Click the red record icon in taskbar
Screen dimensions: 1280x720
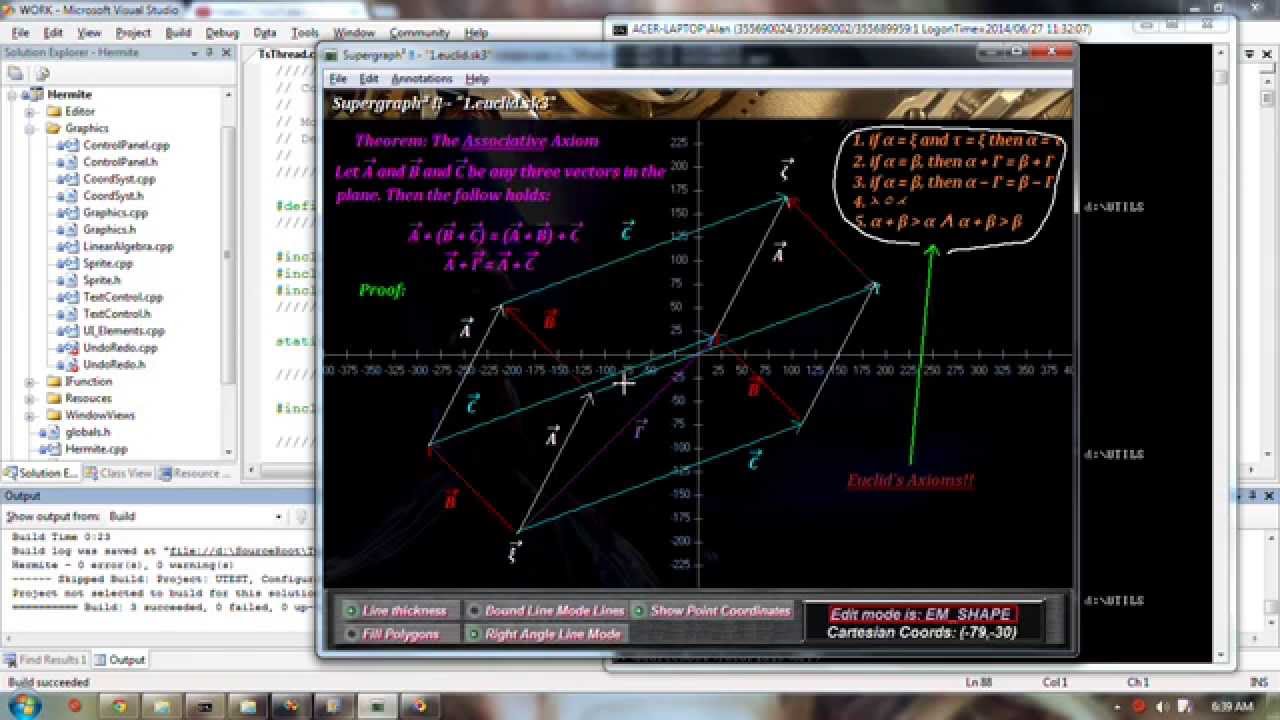(74, 706)
